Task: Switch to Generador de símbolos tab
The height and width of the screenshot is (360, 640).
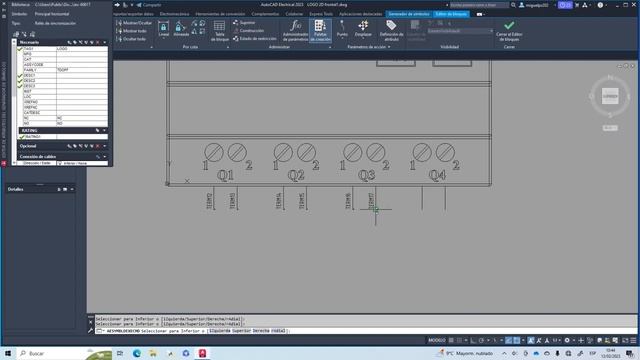Action: [409, 14]
